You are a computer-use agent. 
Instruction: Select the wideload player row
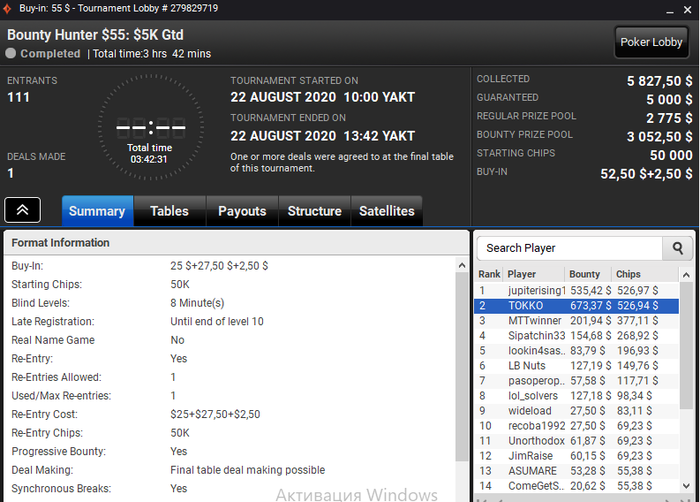pos(577,411)
